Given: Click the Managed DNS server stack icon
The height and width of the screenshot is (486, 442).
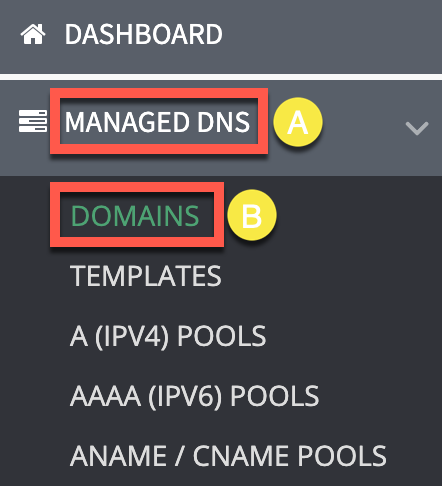Looking at the screenshot, I should [33, 121].
